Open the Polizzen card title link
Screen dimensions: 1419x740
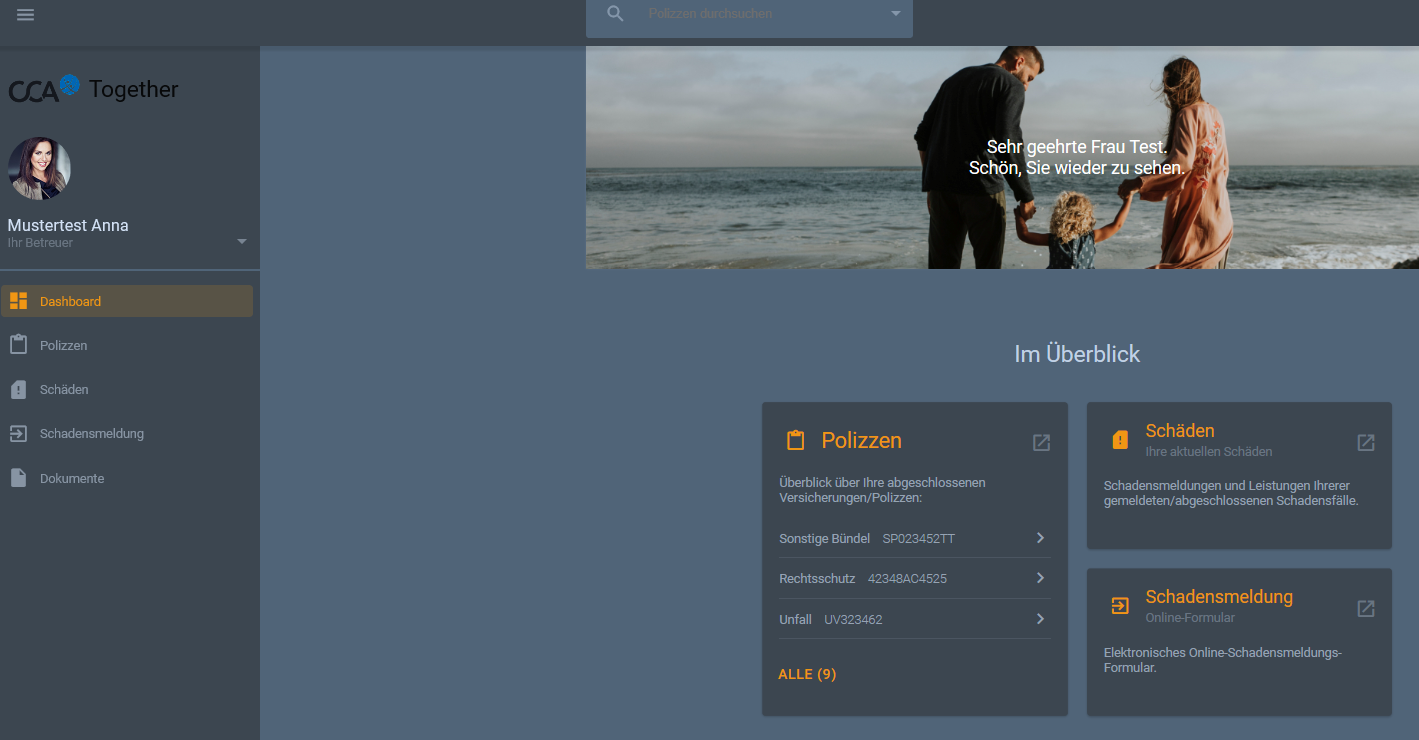pyautogui.click(x=861, y=440)
